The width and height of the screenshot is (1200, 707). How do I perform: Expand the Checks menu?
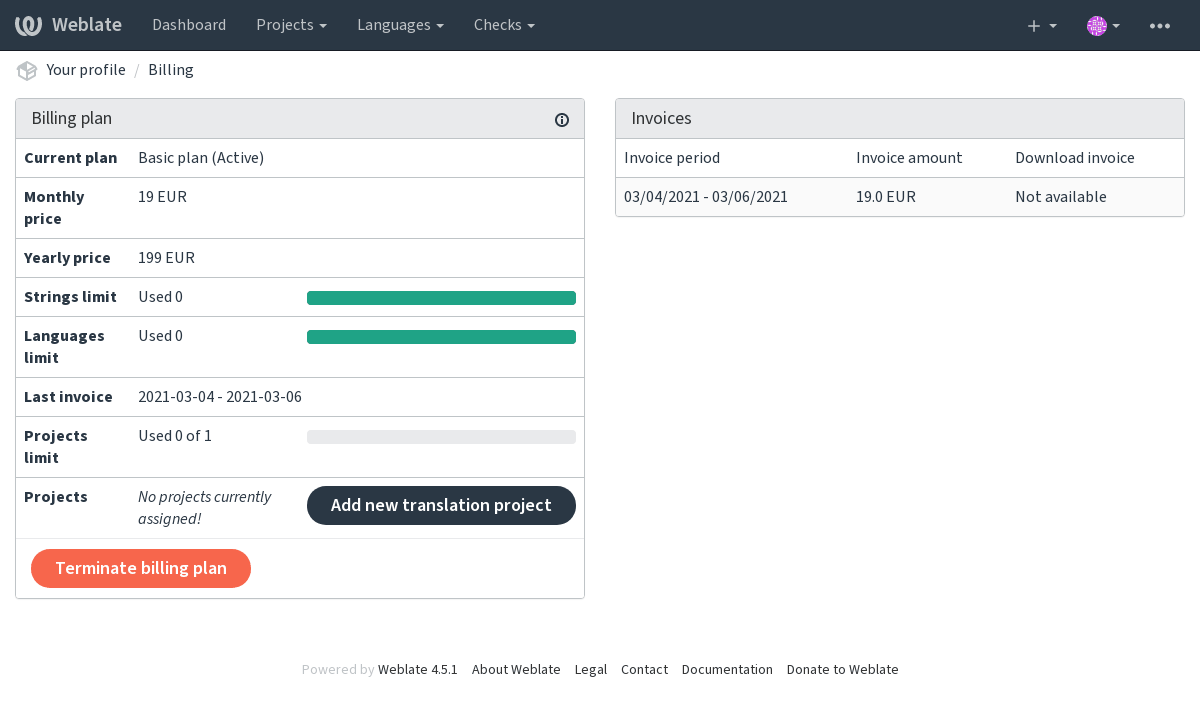504,25
